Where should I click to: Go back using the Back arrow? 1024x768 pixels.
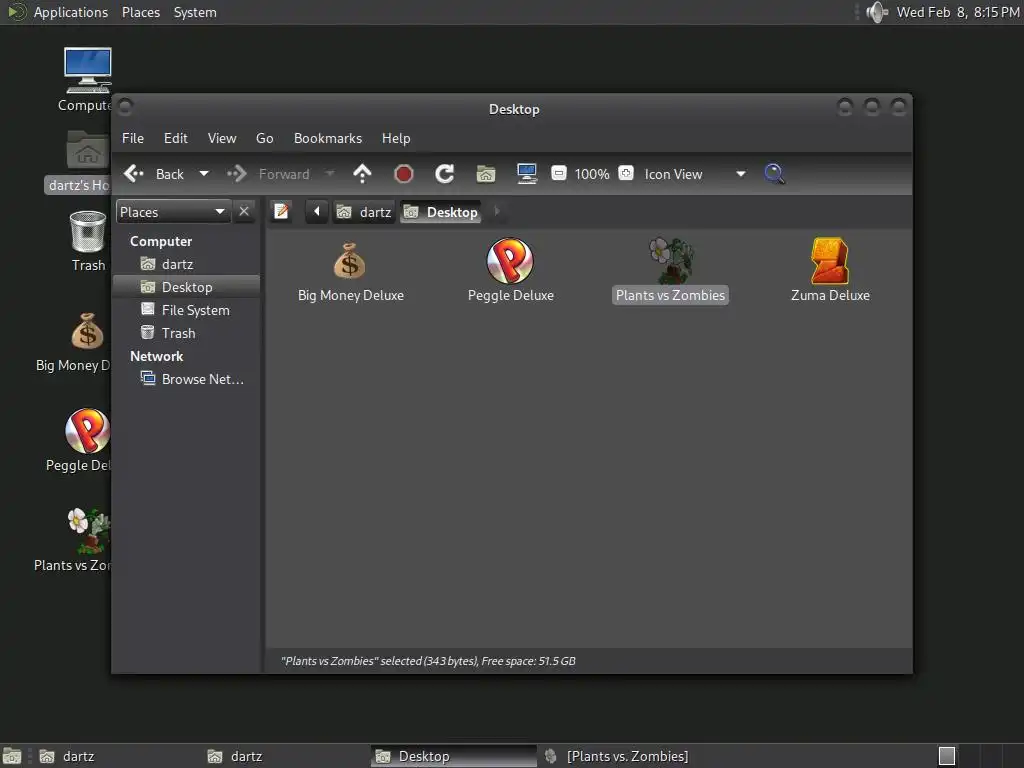[153, 174]
